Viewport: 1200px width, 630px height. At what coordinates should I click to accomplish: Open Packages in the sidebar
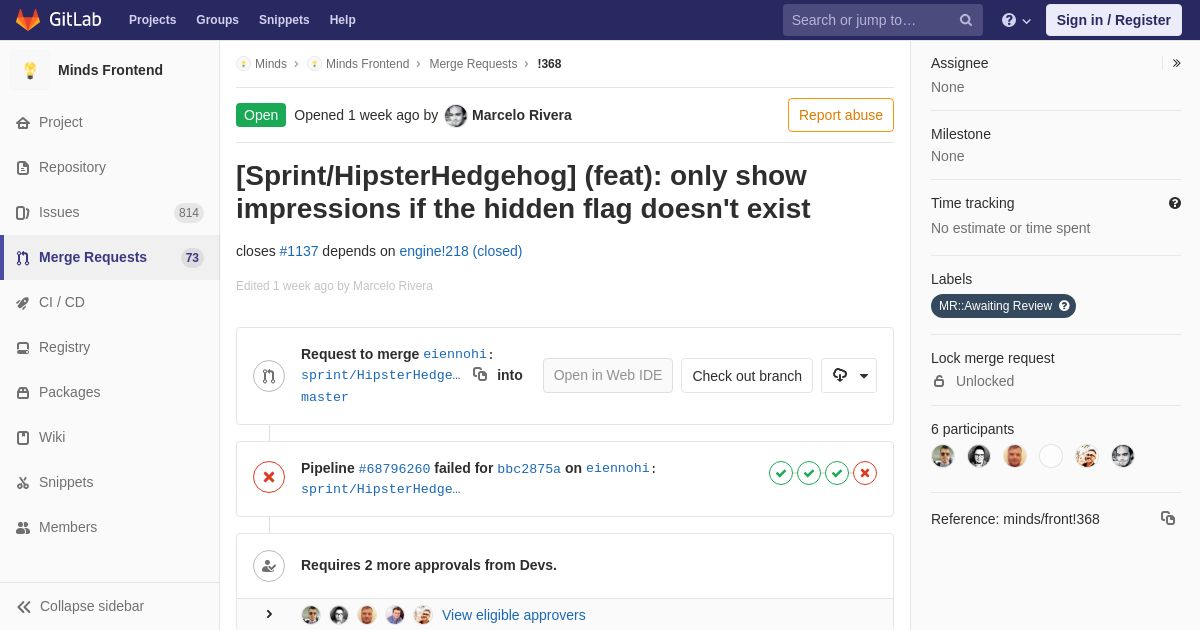point(69,392)
